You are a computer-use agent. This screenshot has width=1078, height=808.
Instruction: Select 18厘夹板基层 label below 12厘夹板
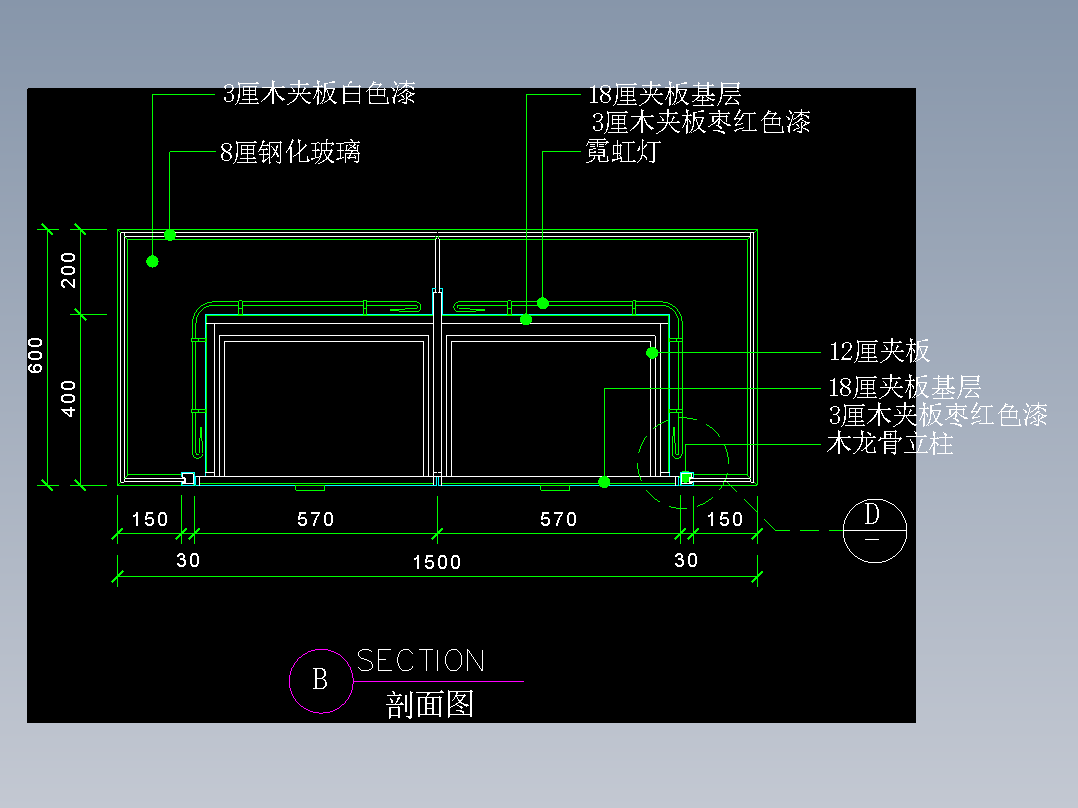click(x=905, y=387)
